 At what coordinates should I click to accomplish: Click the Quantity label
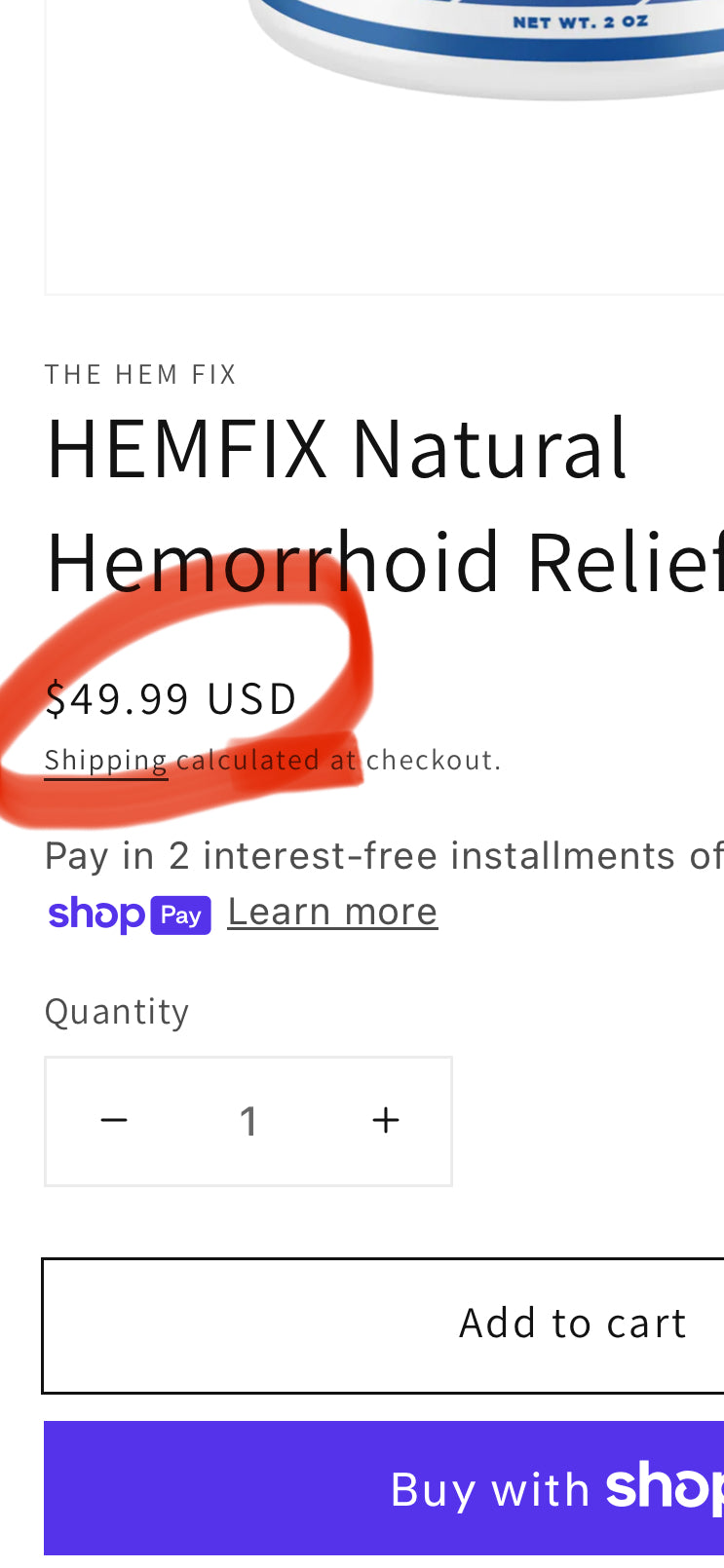pos(117,1011)
